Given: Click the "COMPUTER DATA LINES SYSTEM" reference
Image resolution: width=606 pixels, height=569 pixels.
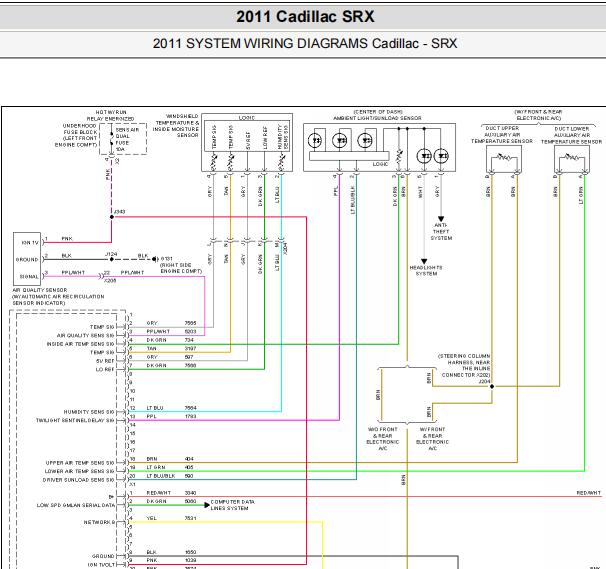Looking at the screenshot, I should click(232, 505).
